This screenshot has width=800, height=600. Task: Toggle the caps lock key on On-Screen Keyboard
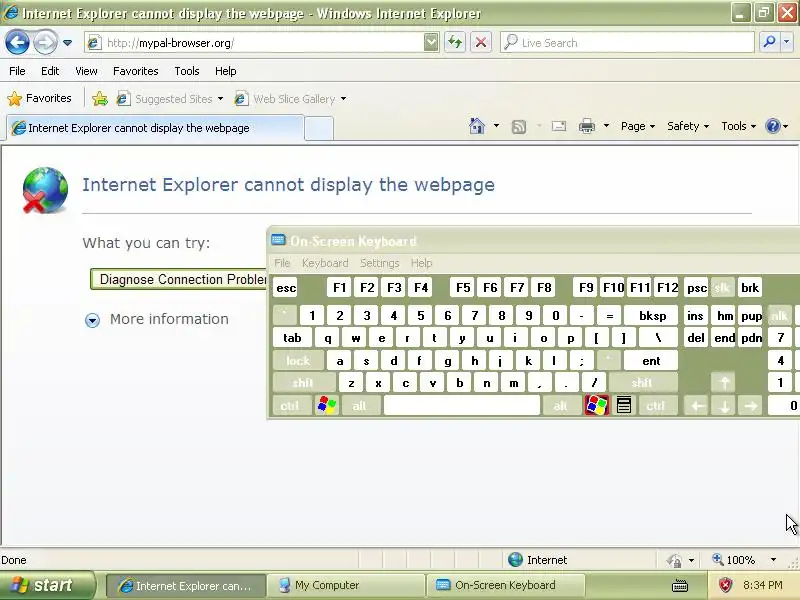tap(298, 361)
